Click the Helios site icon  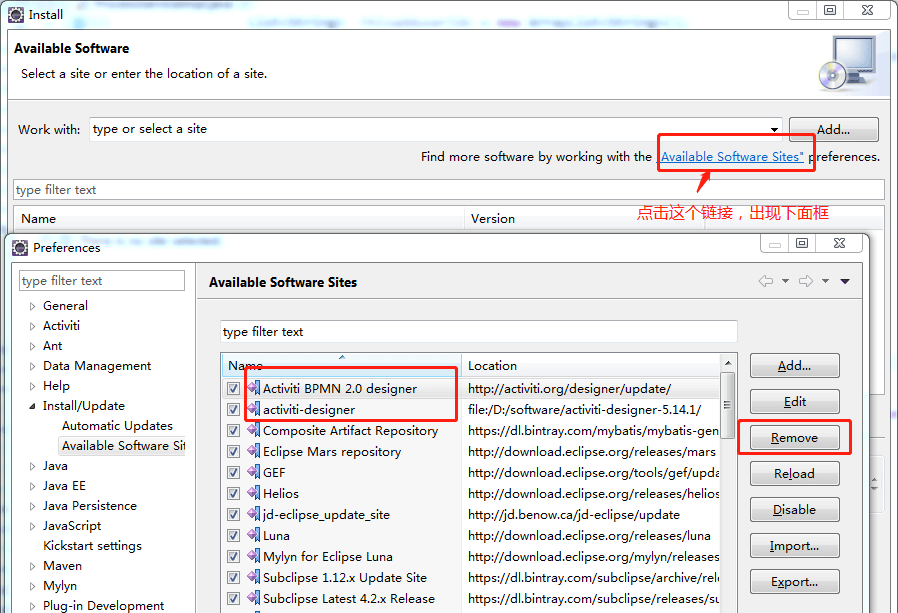(254, 493)
